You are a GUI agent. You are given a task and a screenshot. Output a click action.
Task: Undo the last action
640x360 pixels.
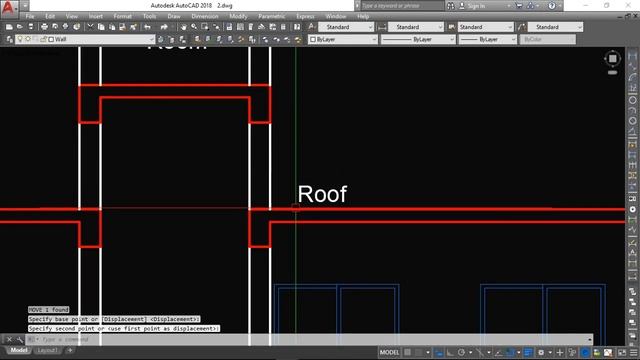tap(147, 27)
